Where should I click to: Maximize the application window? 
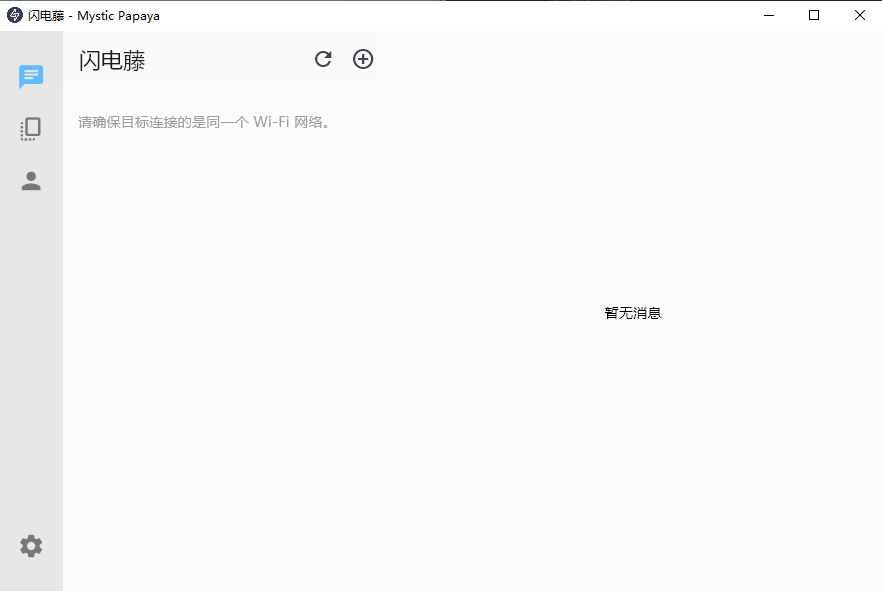pos(813,15)
